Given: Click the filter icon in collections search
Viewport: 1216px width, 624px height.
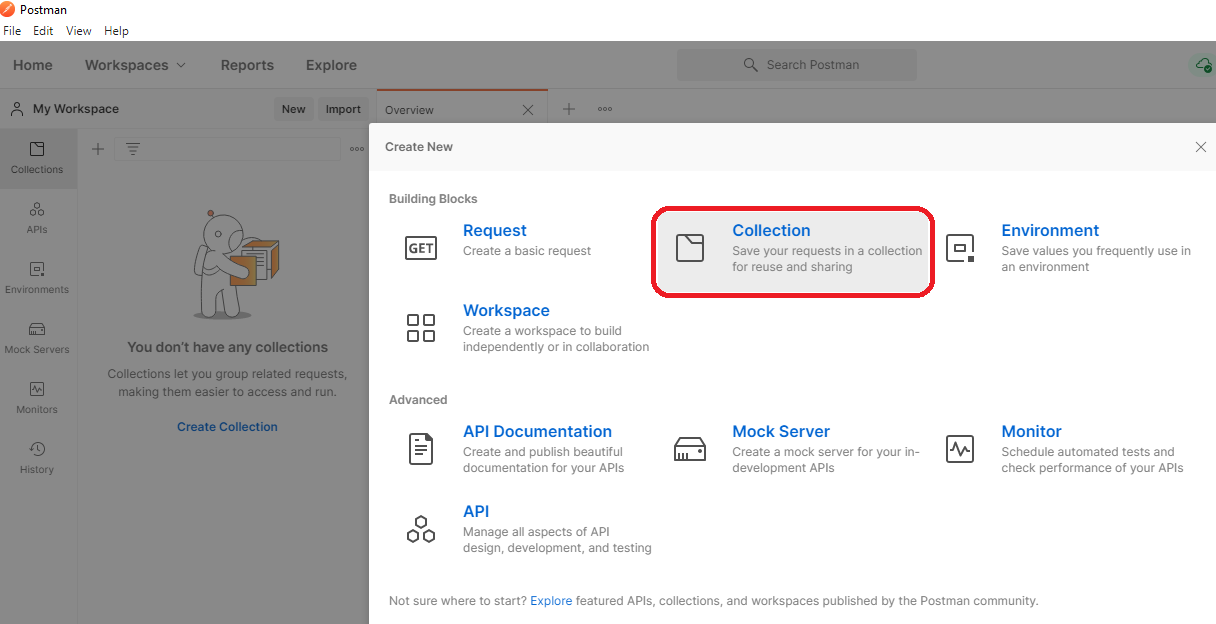Looking at the screenshot, I should click(132, 149).
